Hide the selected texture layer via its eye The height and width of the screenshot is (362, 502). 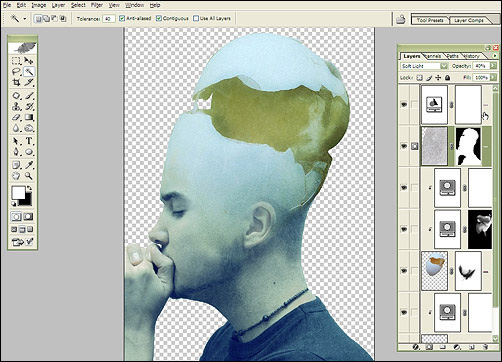[404, 146]
